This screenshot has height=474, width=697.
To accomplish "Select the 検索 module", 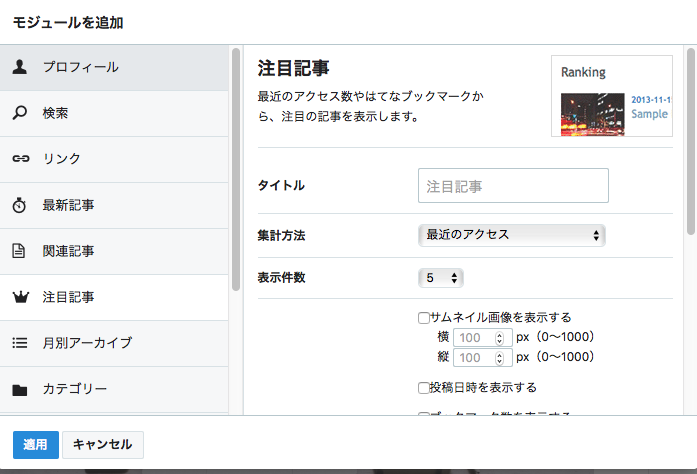I will point(114,113).
